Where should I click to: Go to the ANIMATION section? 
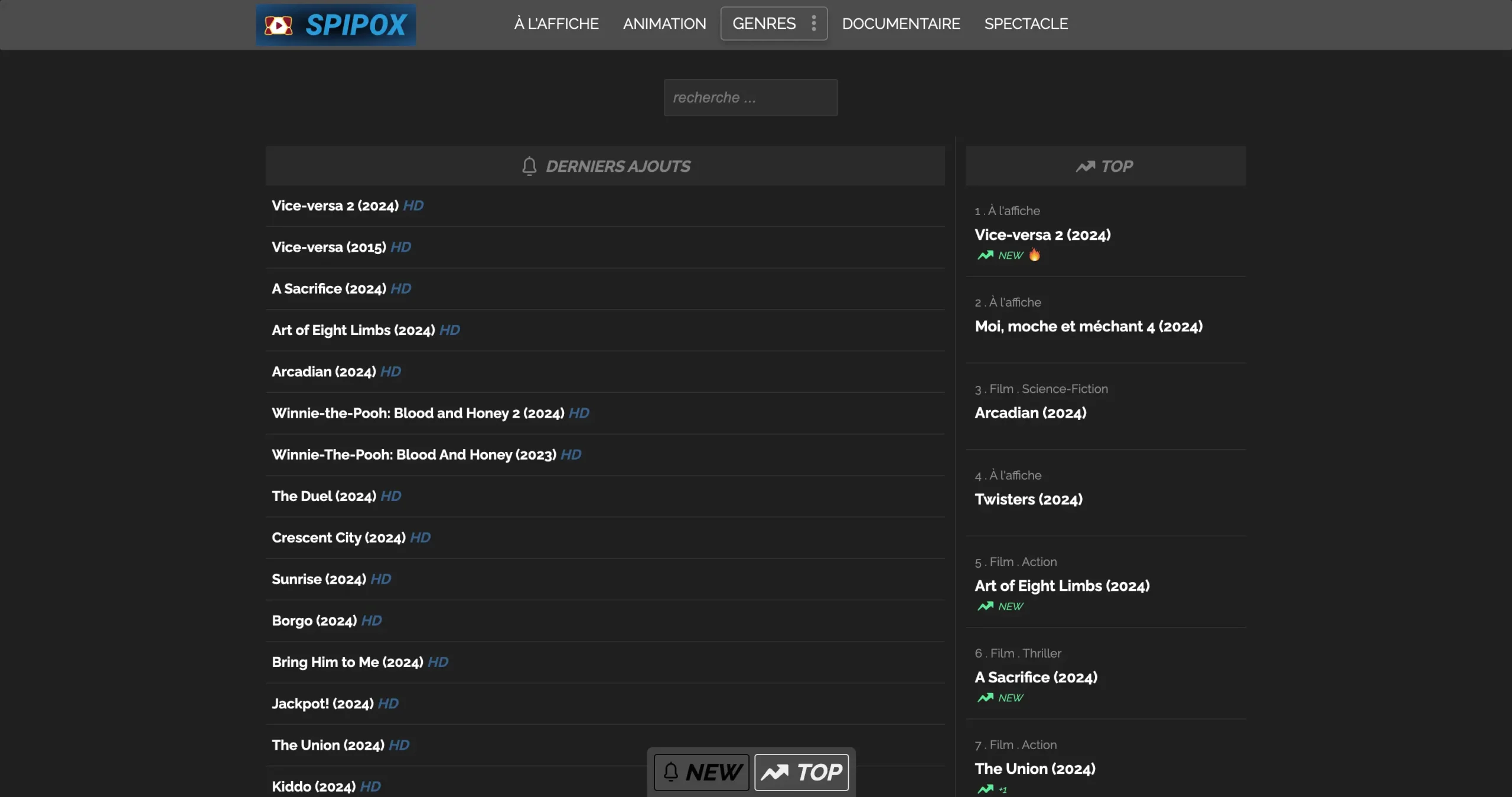coord(664,24)
